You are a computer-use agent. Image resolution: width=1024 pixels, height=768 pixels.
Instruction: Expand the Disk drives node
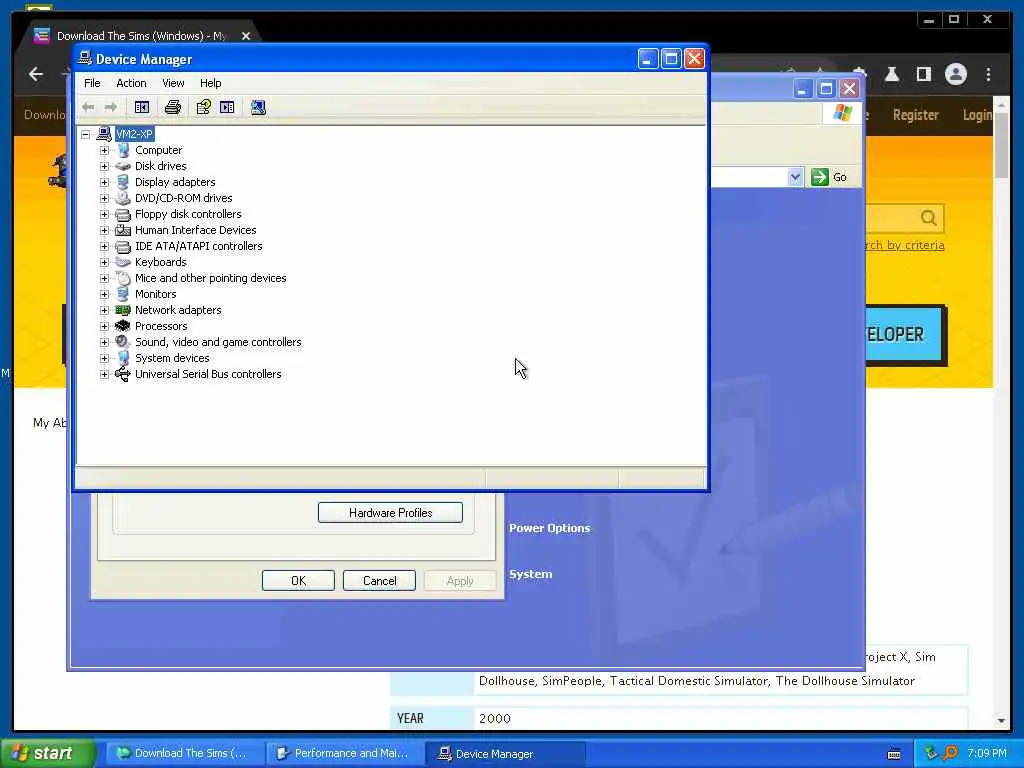click(x=104, y=166)
